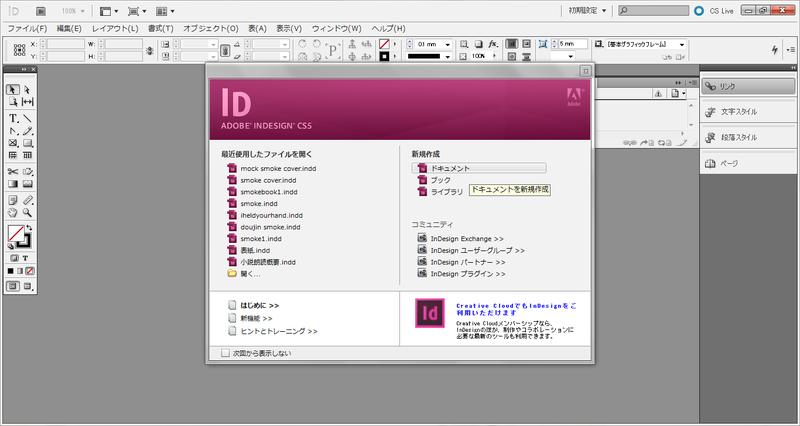Click the drop shadow icon in control panel
The image size is (800, 426).
point(479,44)
